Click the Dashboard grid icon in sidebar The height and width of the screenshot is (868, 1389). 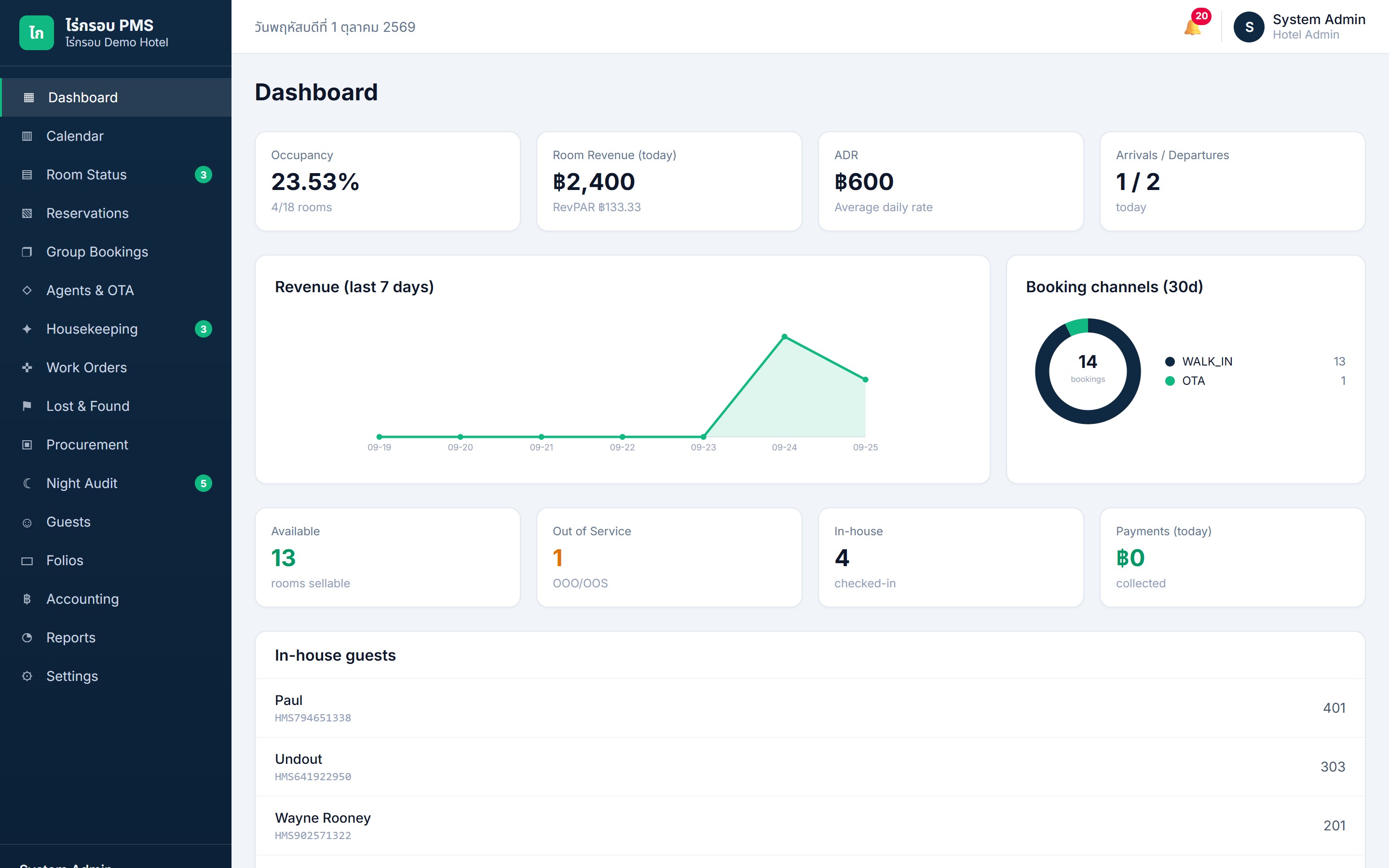[29, 97]
